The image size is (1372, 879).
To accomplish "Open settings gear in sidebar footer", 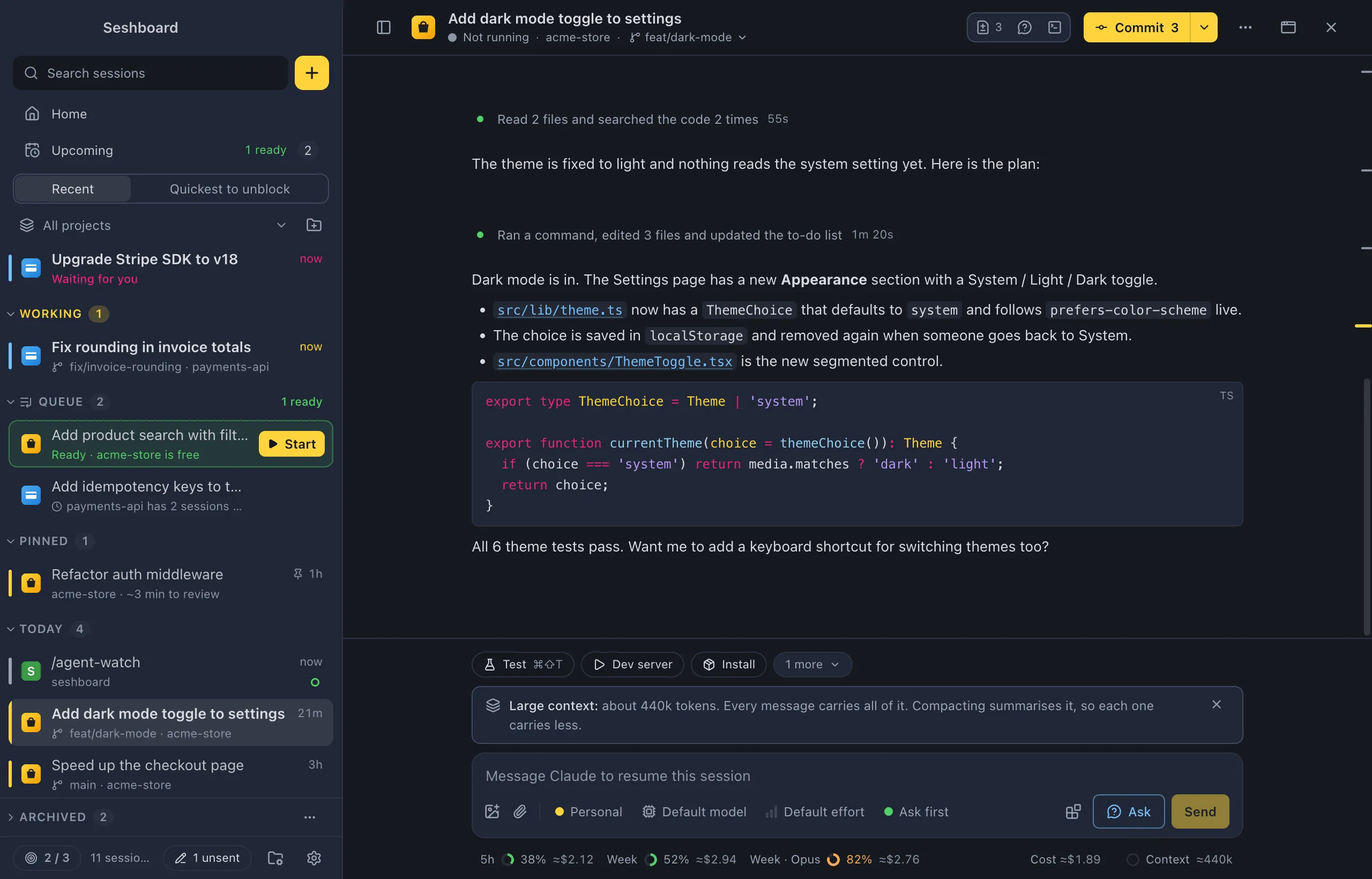I will point(314,858).
